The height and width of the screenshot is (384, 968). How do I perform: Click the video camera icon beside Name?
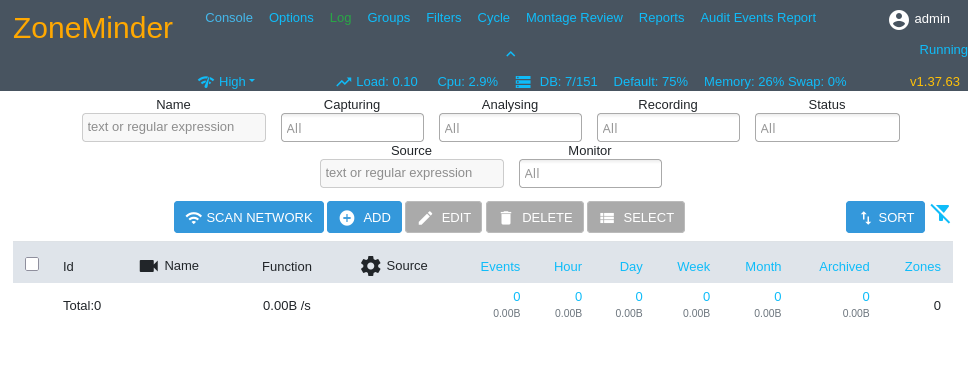click(149, 266)
